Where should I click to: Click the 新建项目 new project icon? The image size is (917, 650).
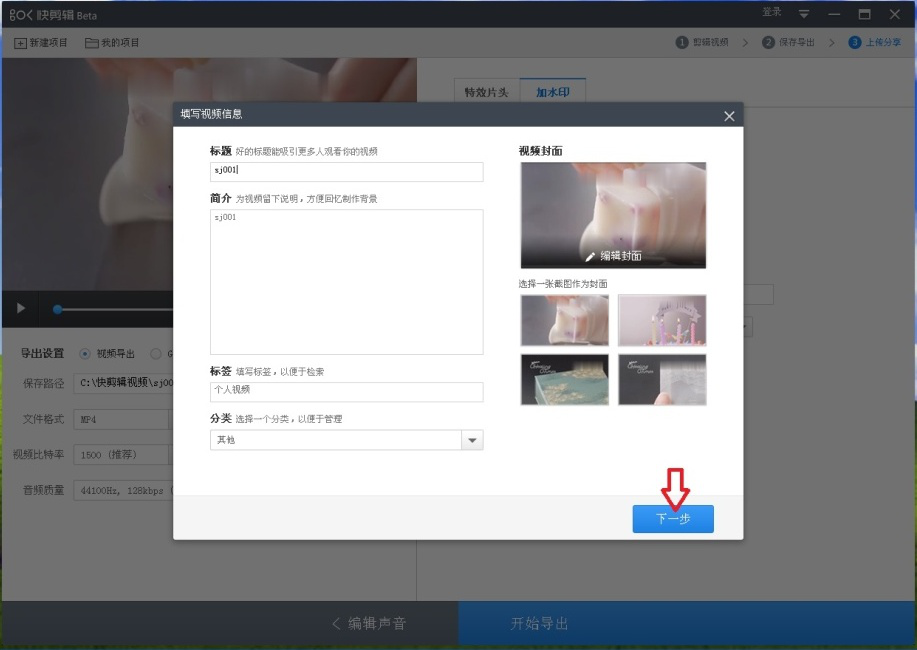[x=20, y=43]
